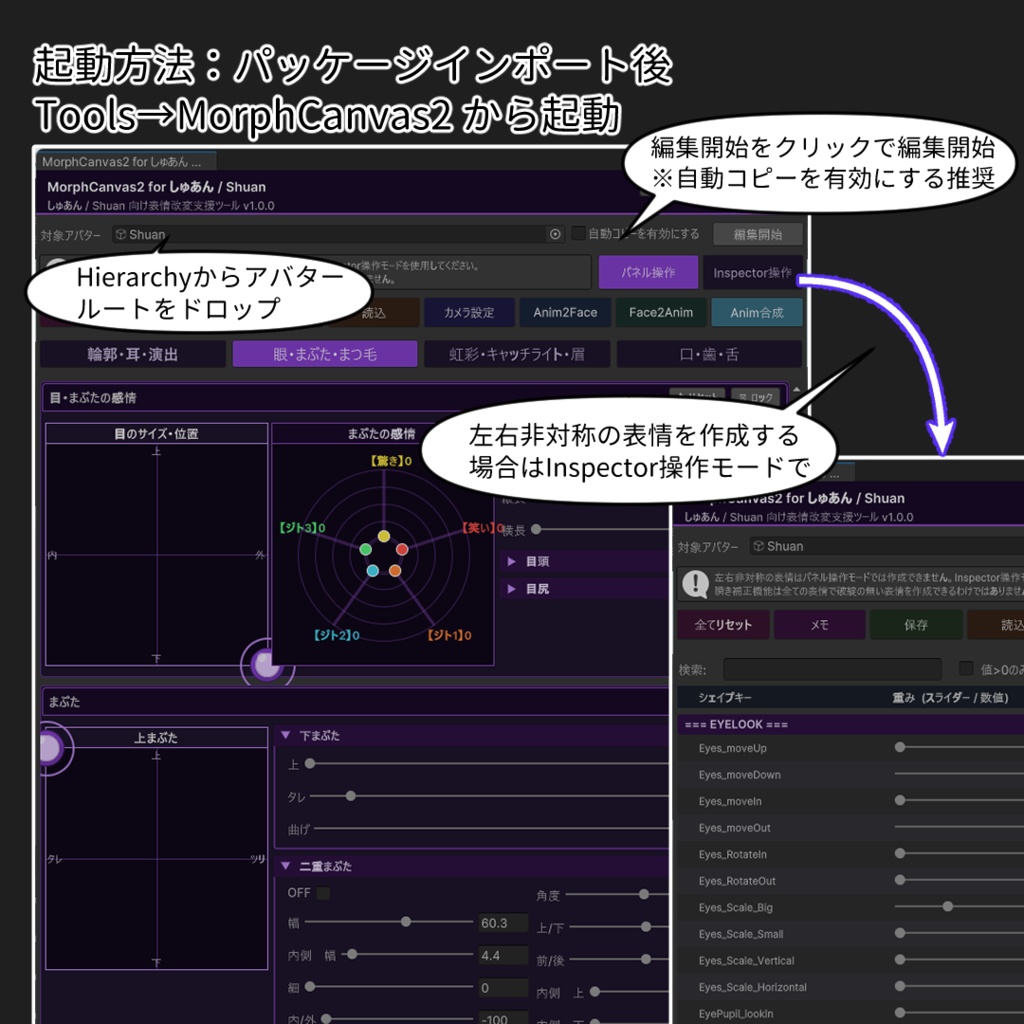
Task: Click the 二重まぶた 幅 slider handle
Action: click(x=406, y=921)
